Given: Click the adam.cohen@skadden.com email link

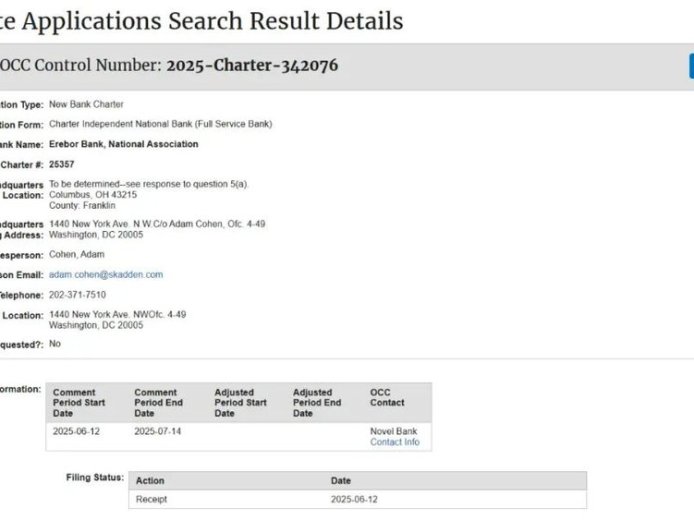Looking at the screenshot, I should click(105, 274).
